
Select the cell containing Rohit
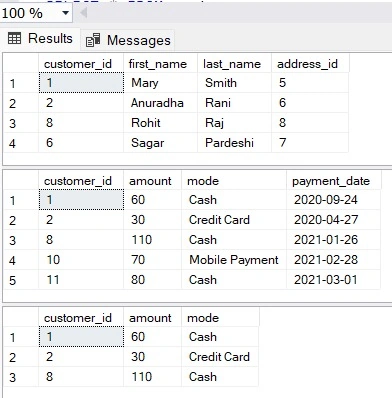click(x=160, y=123)
